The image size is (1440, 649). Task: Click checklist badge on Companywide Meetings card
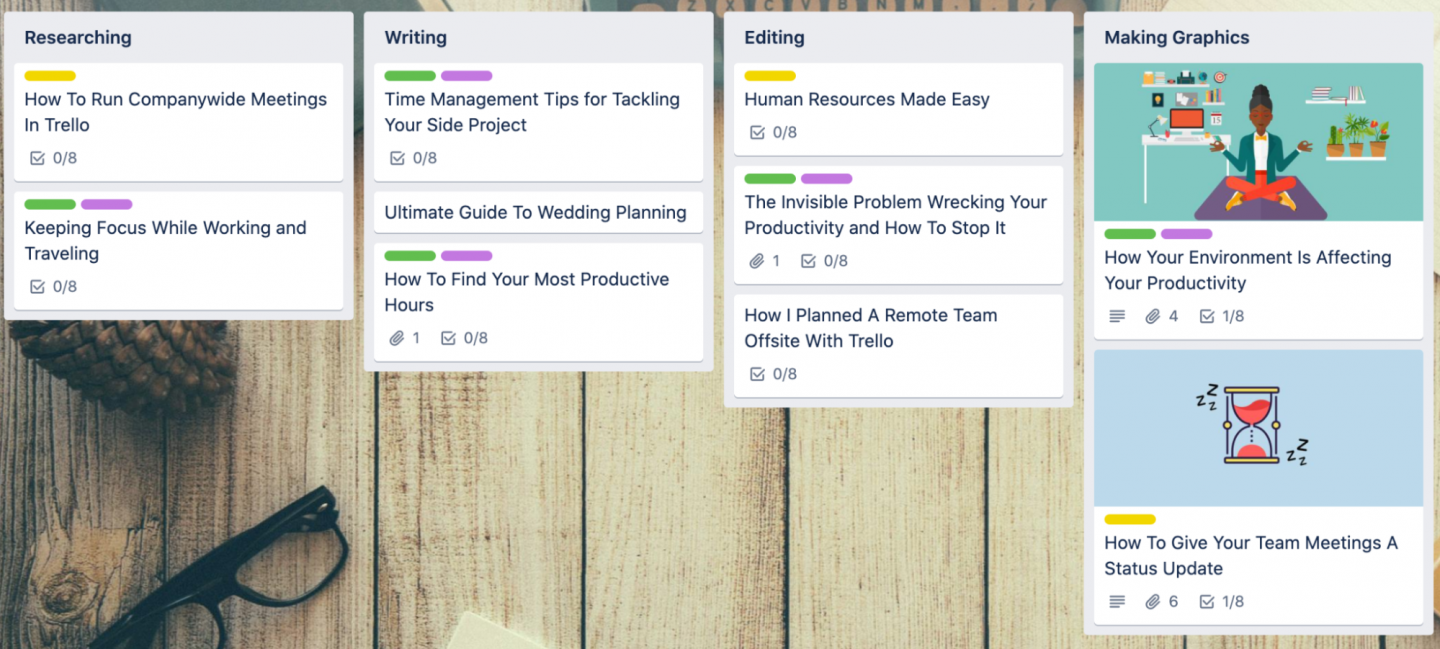point(54,158)
